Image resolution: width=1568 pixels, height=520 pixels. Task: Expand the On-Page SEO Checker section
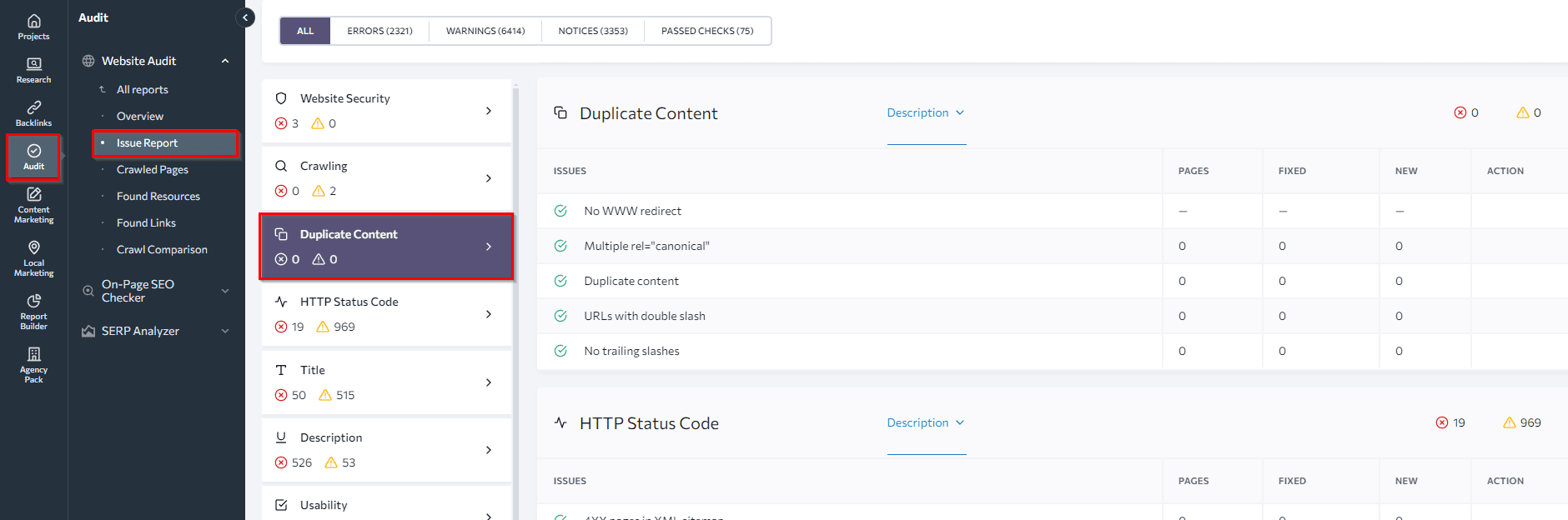point(225,291)
